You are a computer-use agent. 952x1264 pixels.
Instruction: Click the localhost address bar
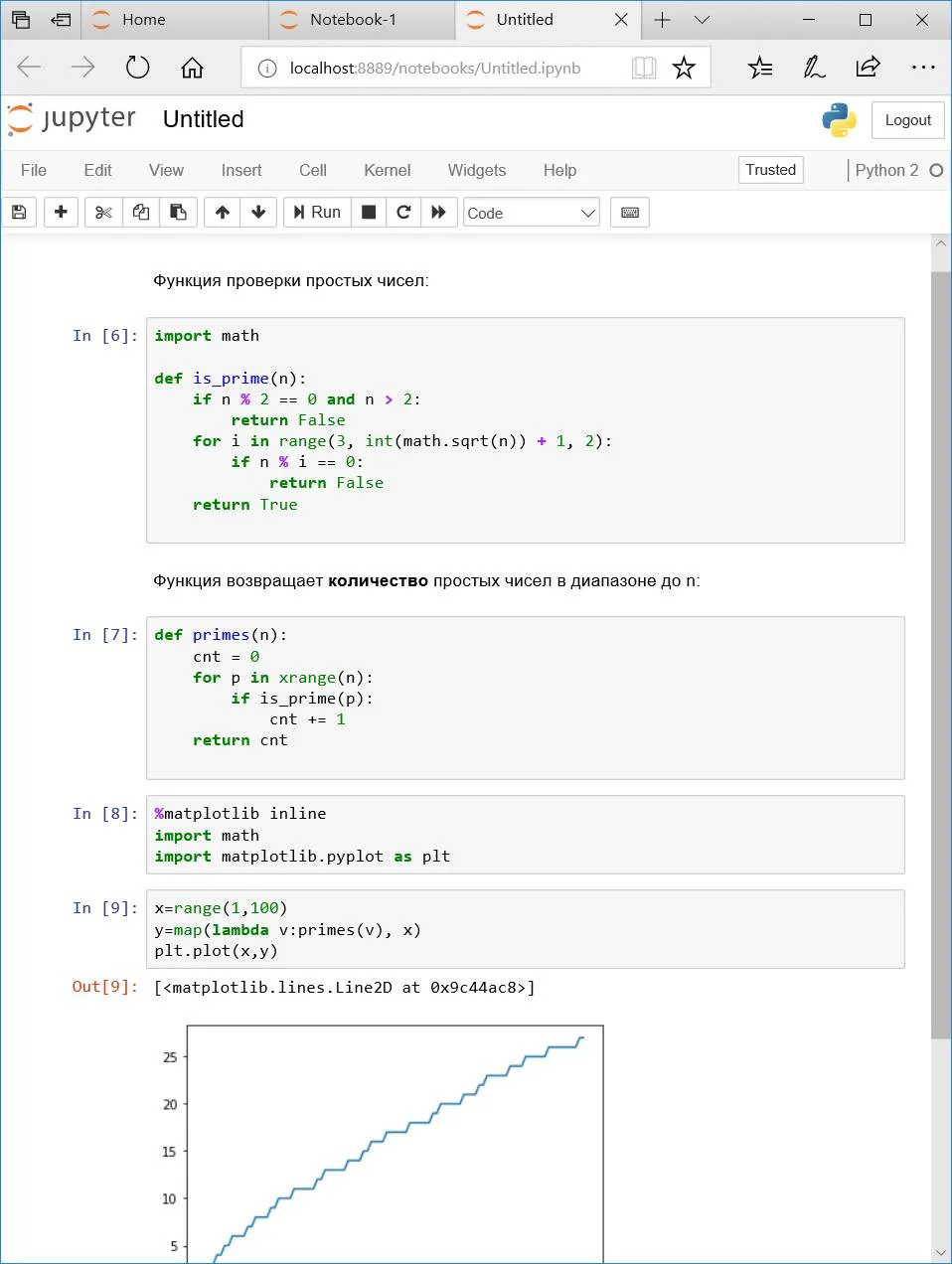pyautogui.click(x=434, y=68)
